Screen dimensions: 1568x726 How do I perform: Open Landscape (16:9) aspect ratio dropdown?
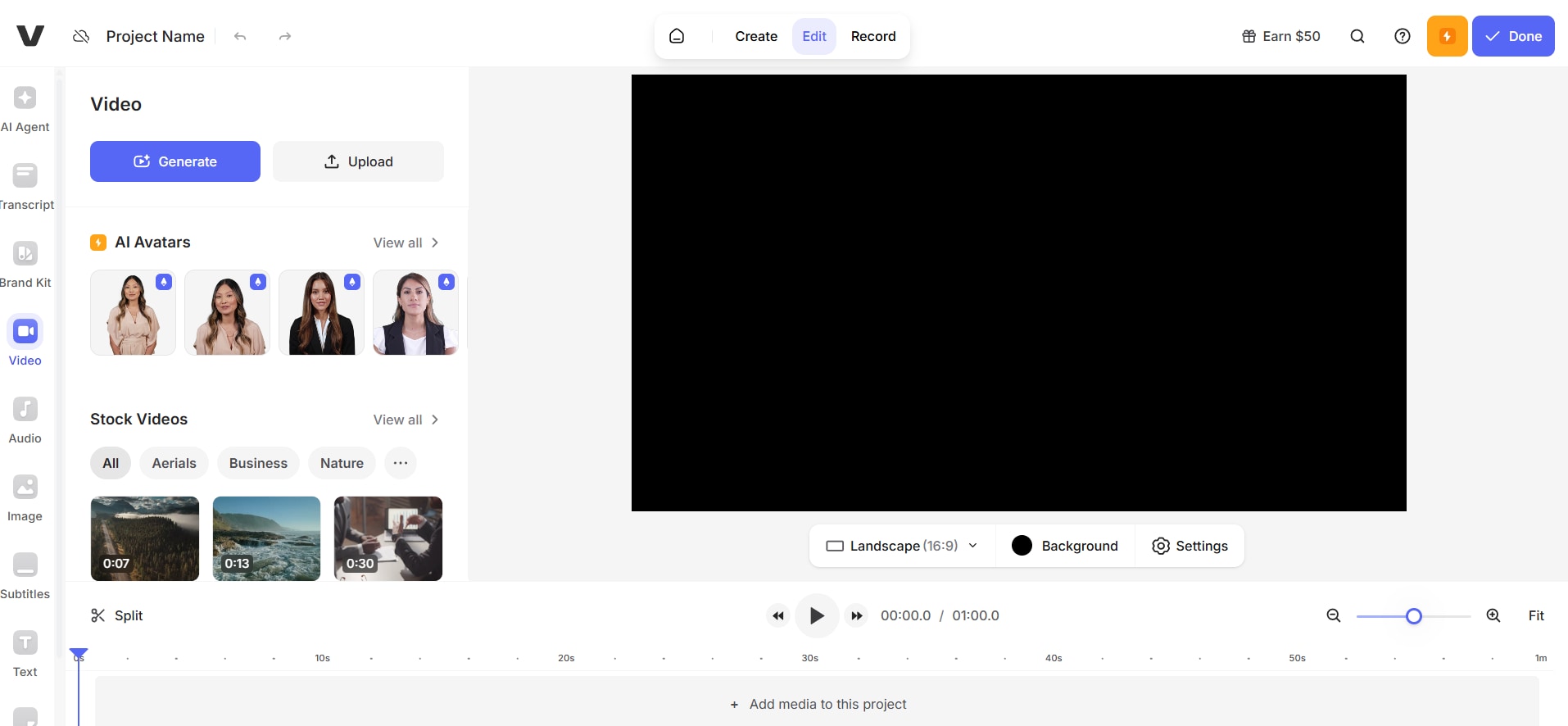pyautogui.click(x=902, y=546)
